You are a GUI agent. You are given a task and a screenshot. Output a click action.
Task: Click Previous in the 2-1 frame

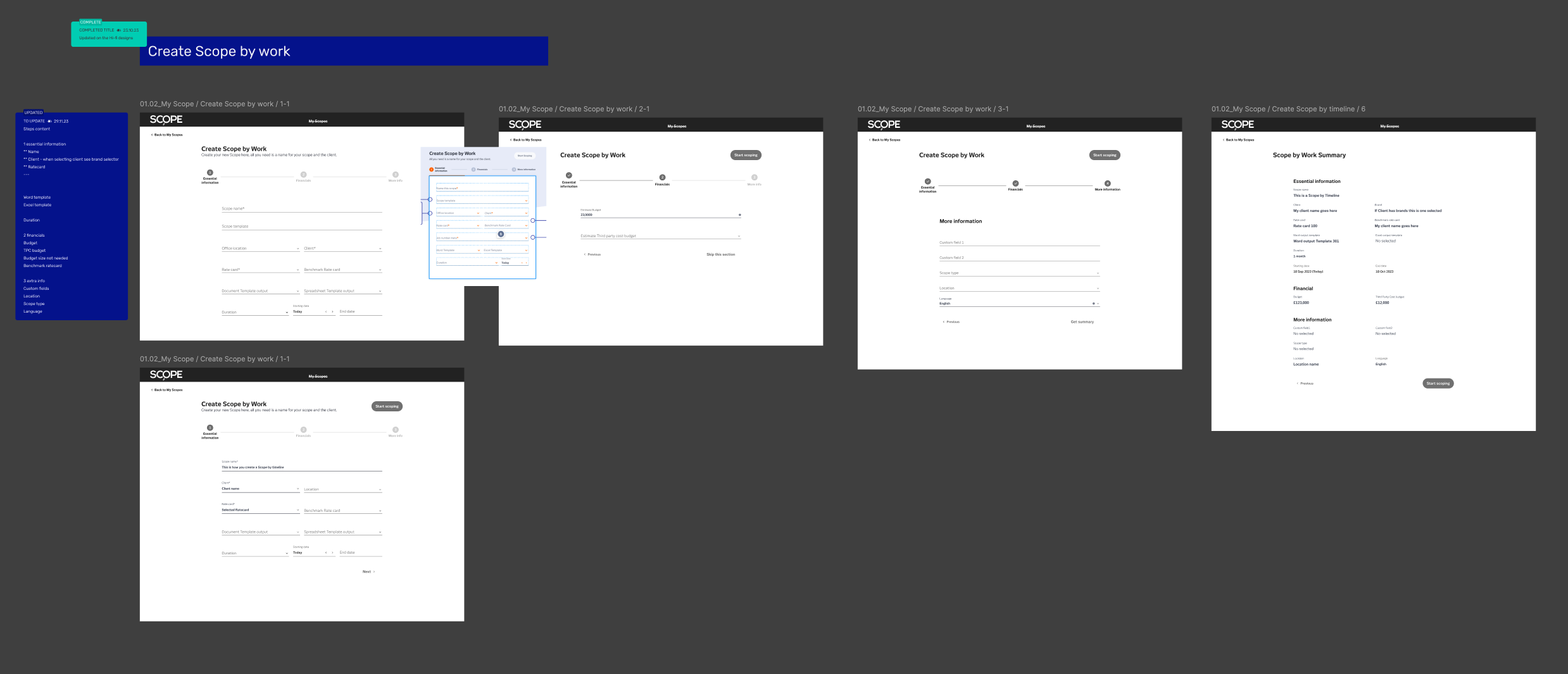pyautogui.click(x=593, y=254)
